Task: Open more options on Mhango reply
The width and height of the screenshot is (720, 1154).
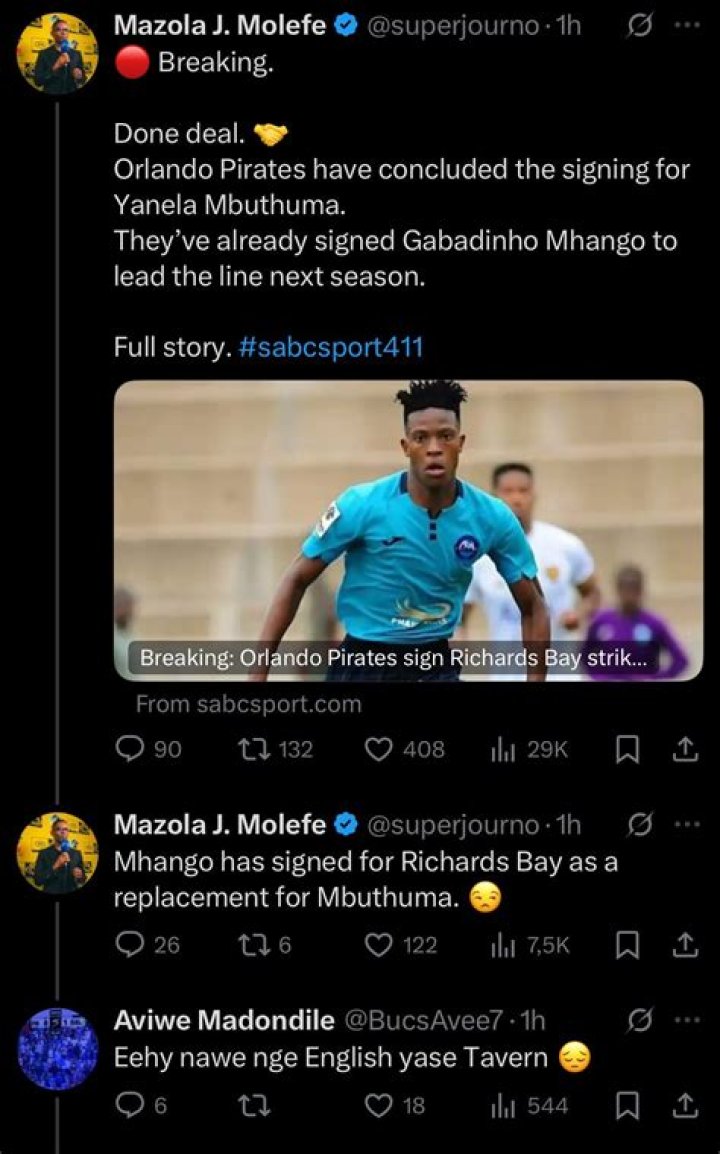Action: (684, 824)
